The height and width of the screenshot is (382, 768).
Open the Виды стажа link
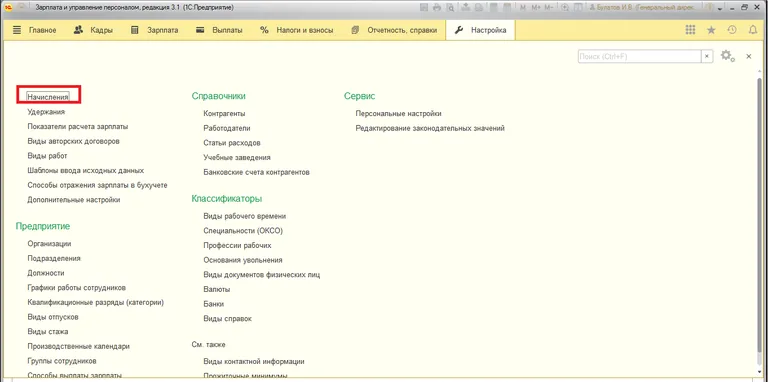[48, 332]
